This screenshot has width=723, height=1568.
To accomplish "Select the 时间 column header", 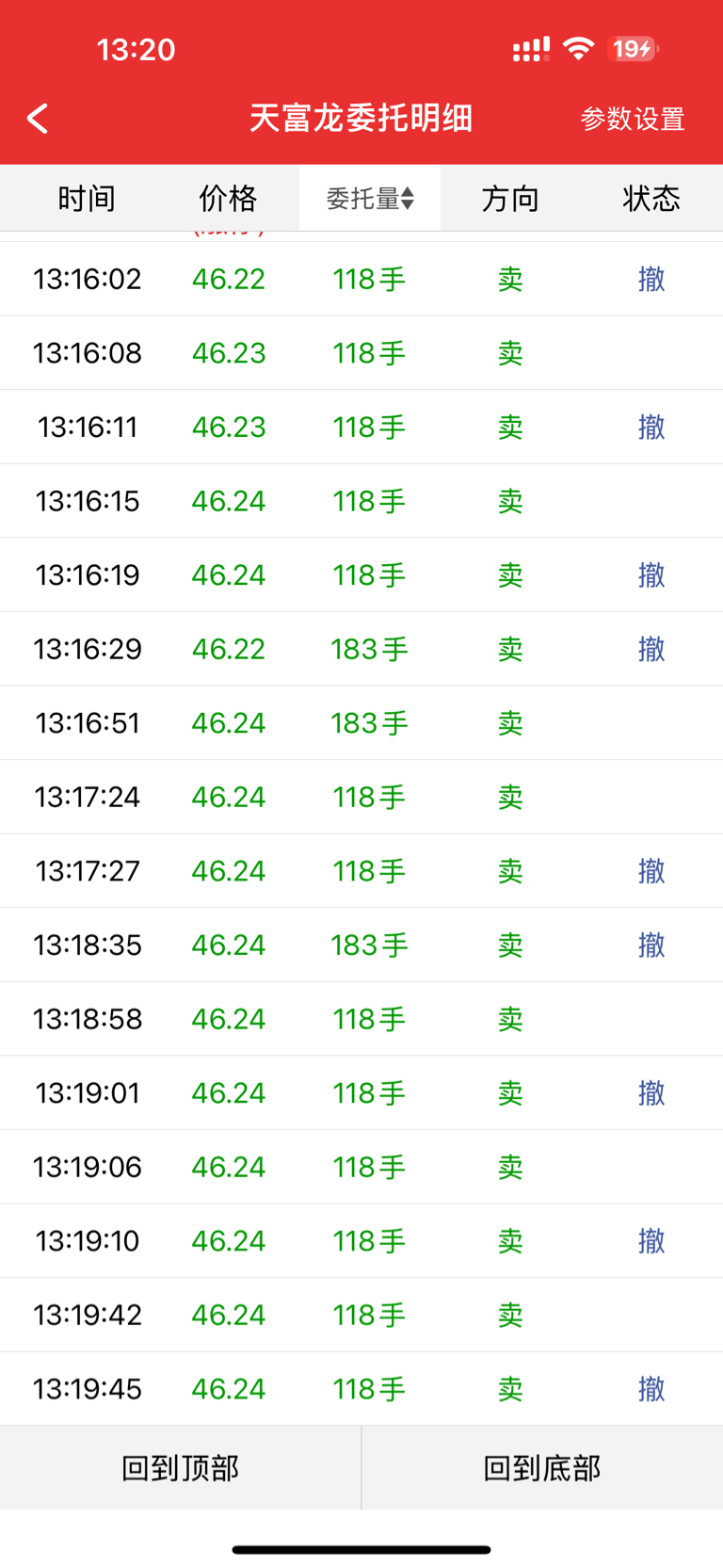I will coord(87,198).
